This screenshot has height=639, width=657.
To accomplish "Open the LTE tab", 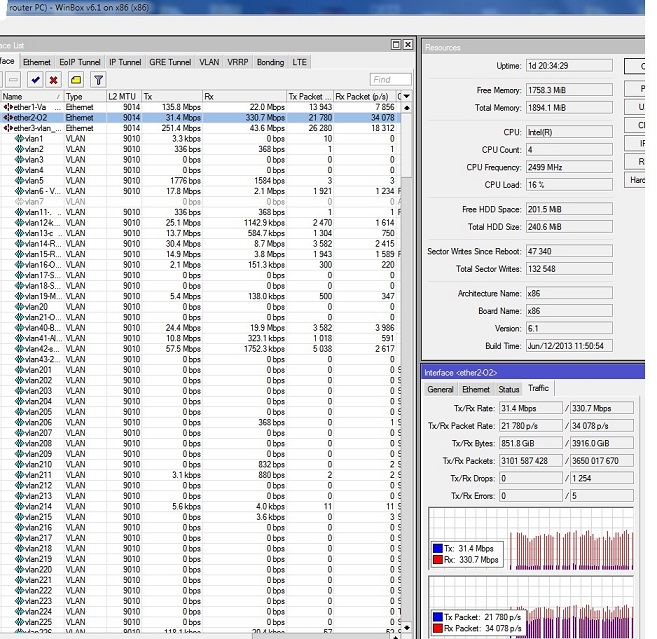I will coord(299,62).
